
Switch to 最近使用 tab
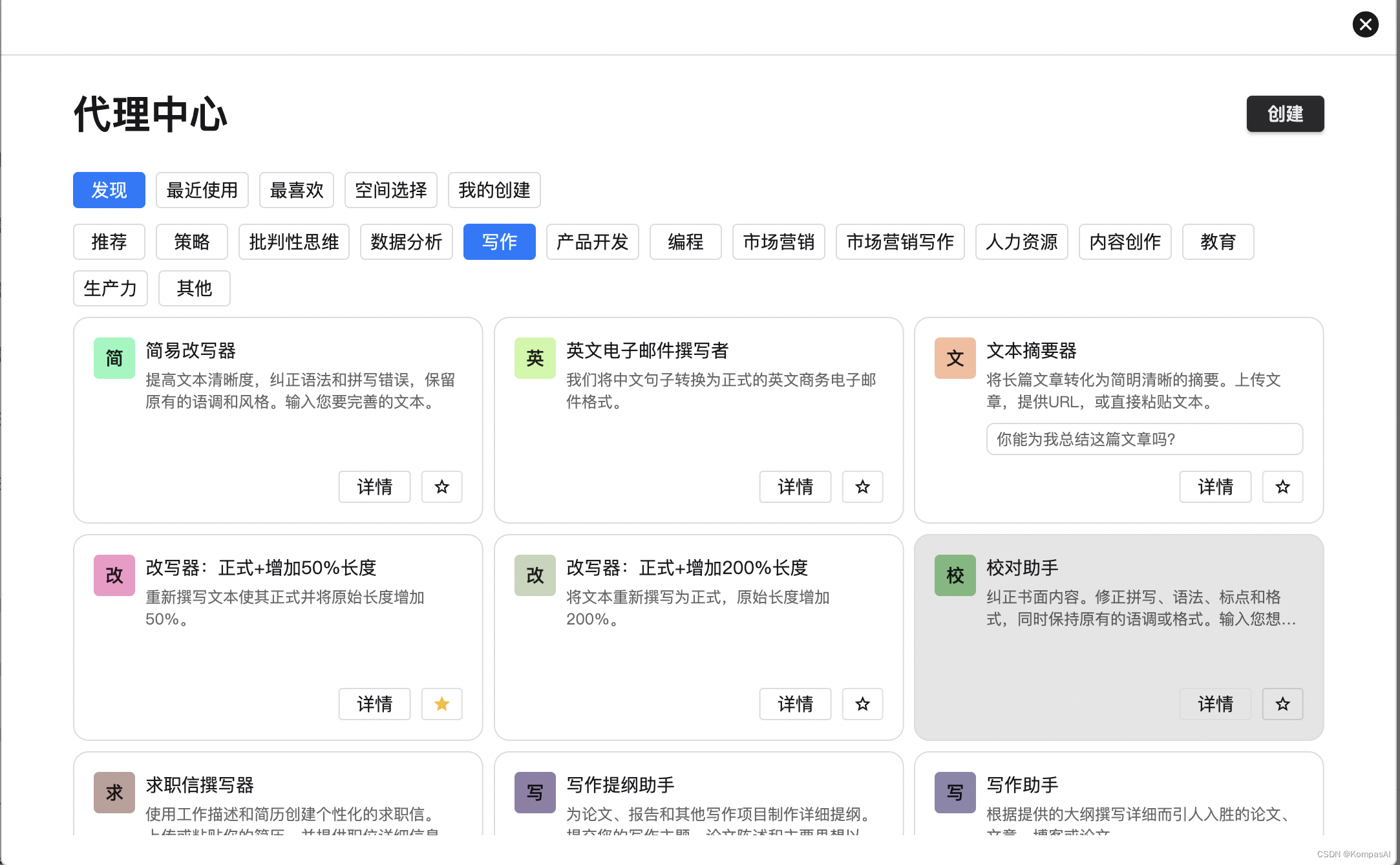tap(202, 190)
